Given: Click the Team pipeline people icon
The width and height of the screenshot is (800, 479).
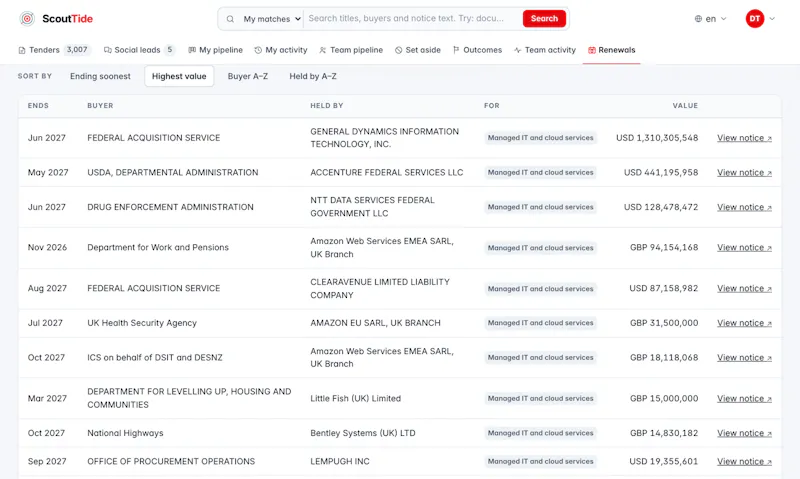Looking at the screenshot, I should [x=322, y=50].
